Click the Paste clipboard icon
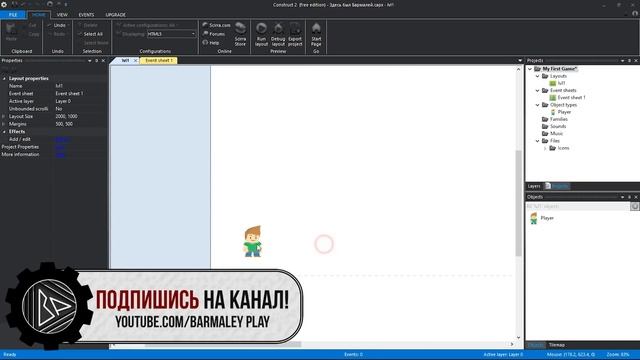 (11, 29)
